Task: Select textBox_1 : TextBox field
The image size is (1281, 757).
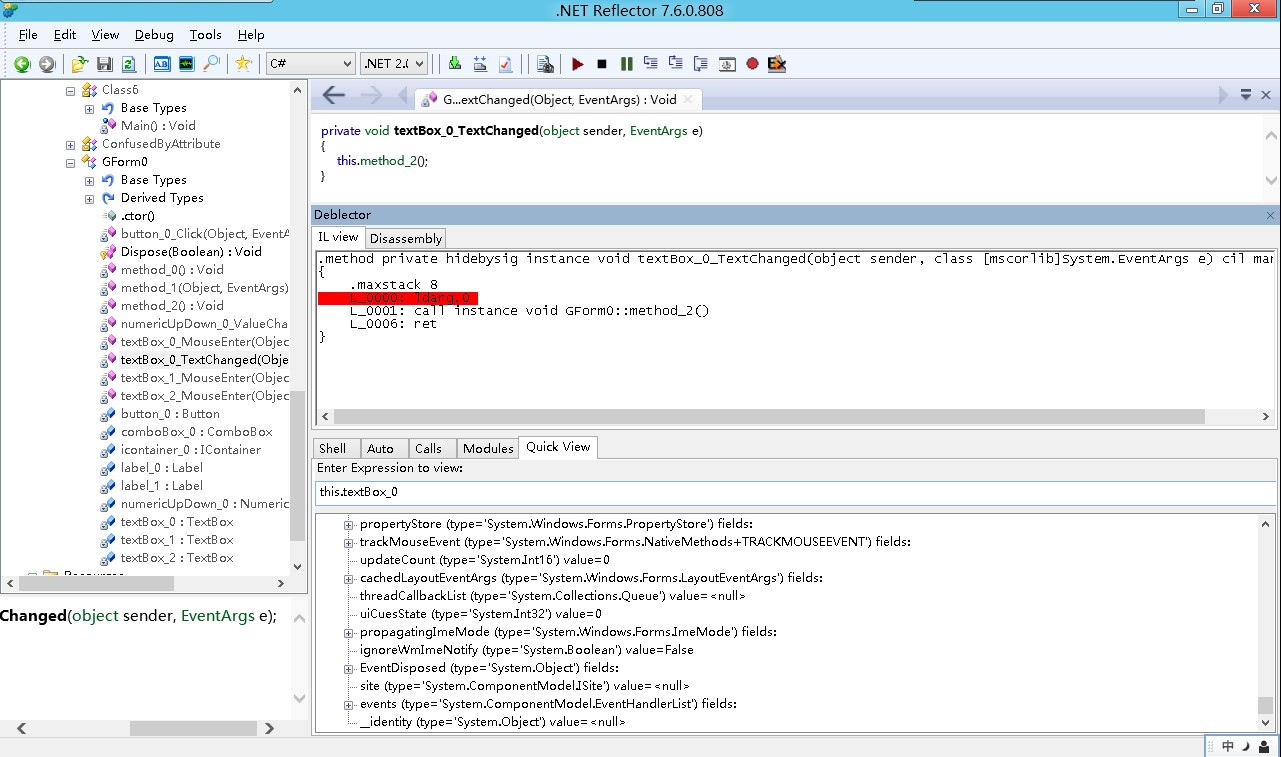Action: (177, 540)
